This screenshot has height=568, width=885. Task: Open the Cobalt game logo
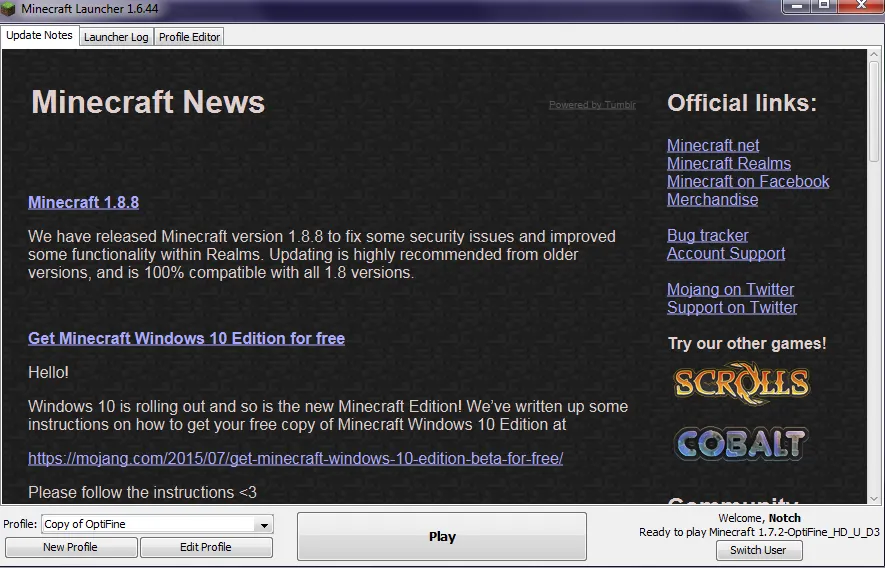point(742,444)
